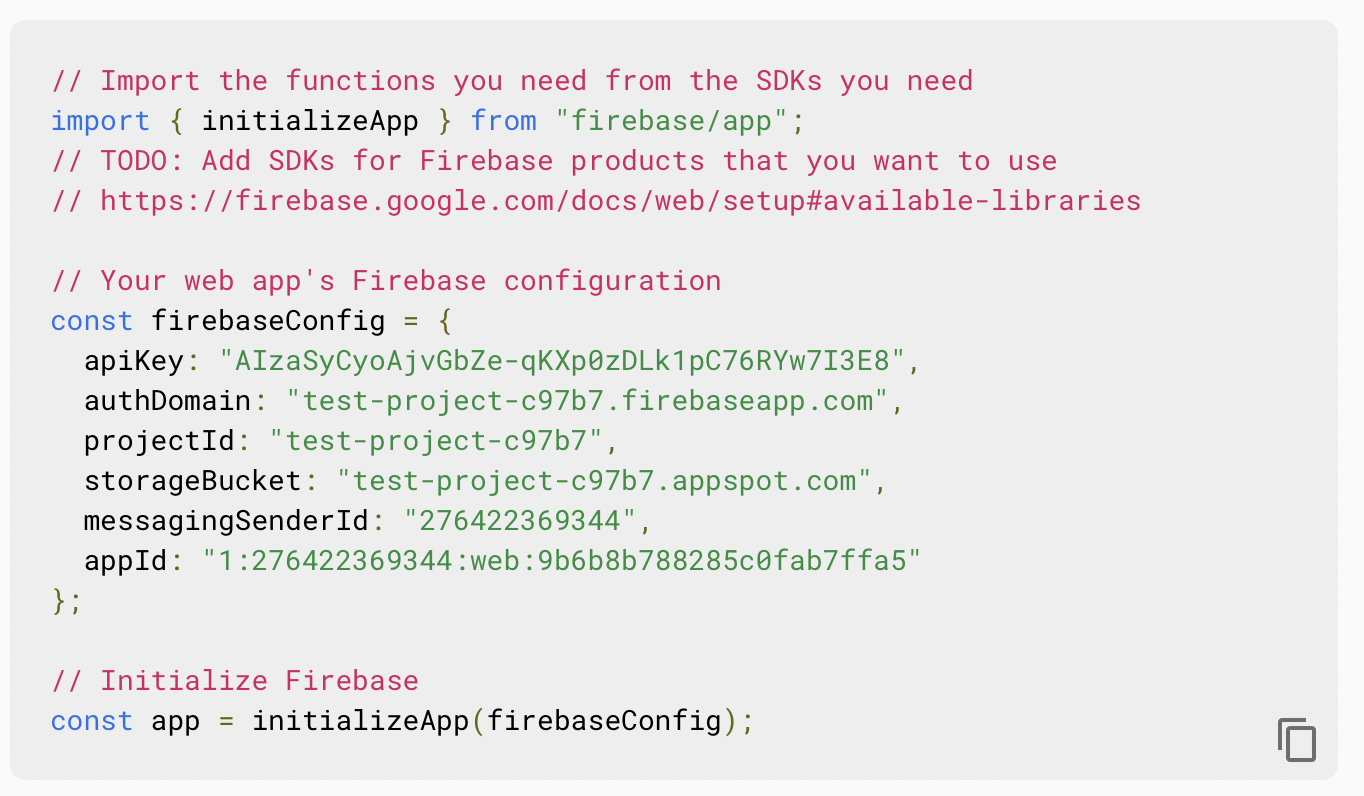Click the app variable name in last line
The image size is (1364, 796).
pos(176,721)
